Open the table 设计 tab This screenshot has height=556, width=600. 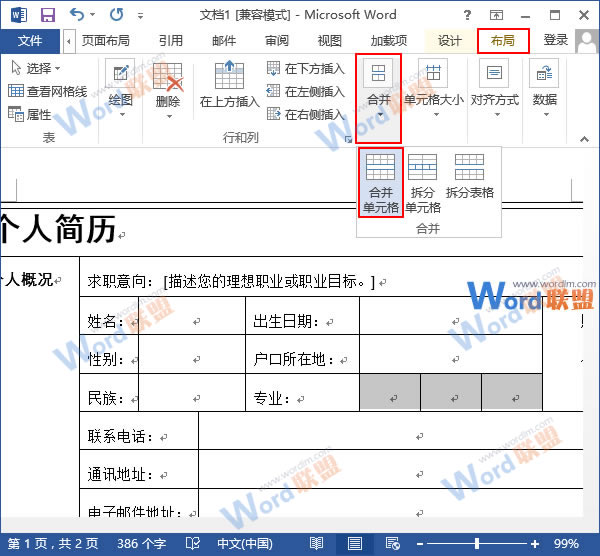tap(450, 41)
